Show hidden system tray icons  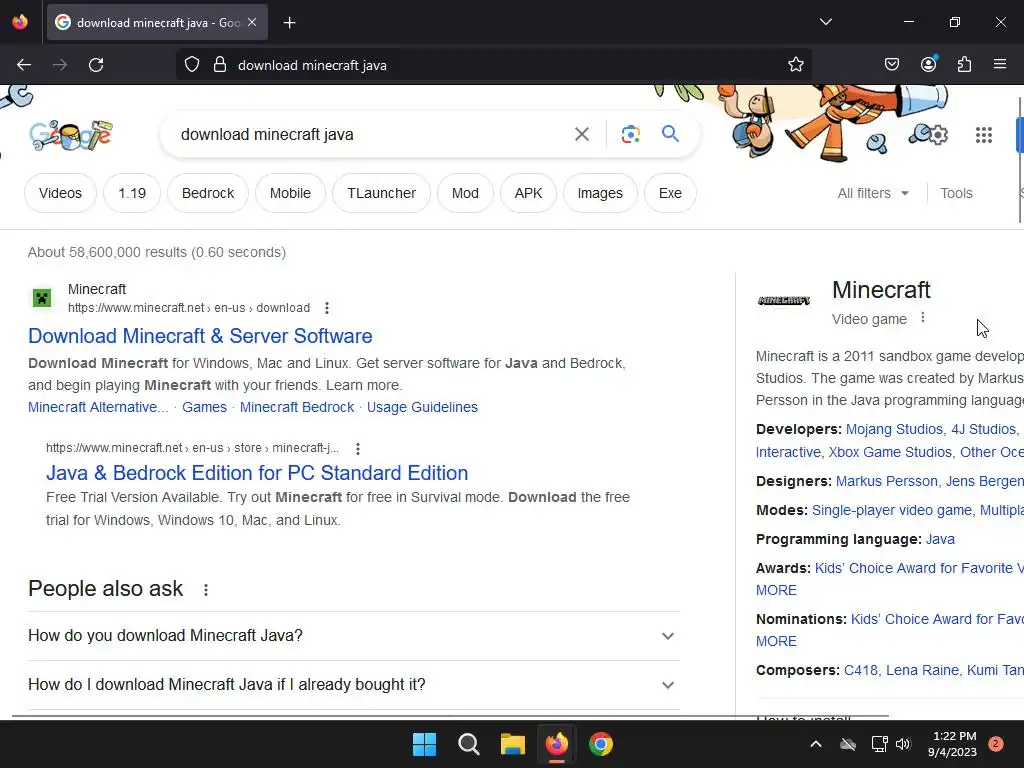pos(816,744)
